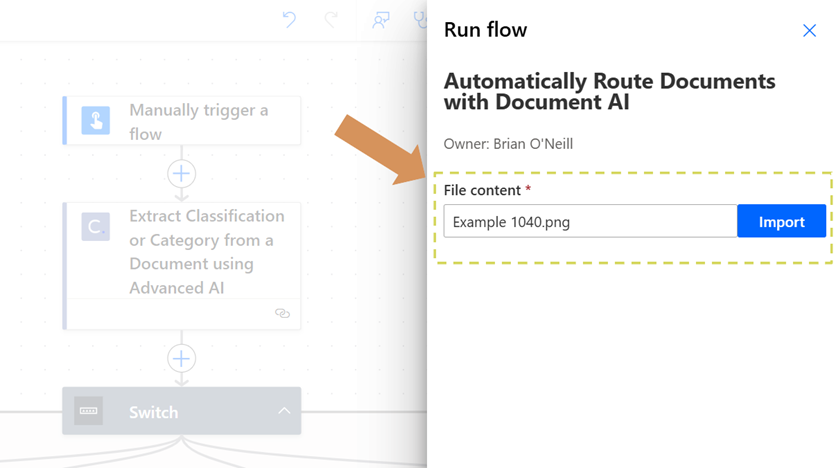
Task: Click the flow name heading in Run flow panel
Action: point(609,91)
